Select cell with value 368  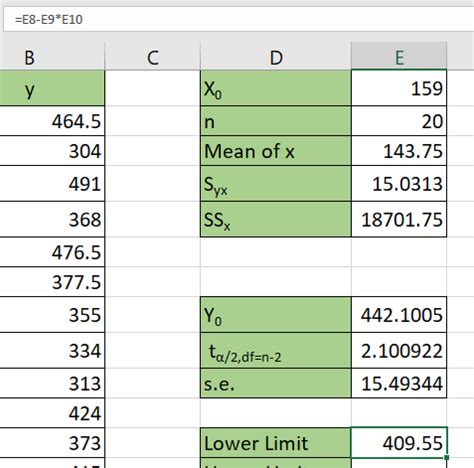point(52,219)
